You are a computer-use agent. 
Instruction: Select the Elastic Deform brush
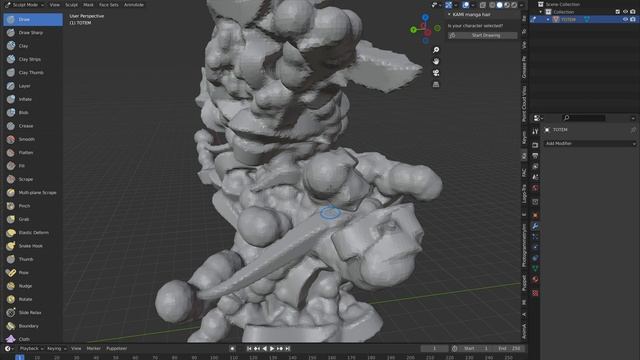pos(33,233)
